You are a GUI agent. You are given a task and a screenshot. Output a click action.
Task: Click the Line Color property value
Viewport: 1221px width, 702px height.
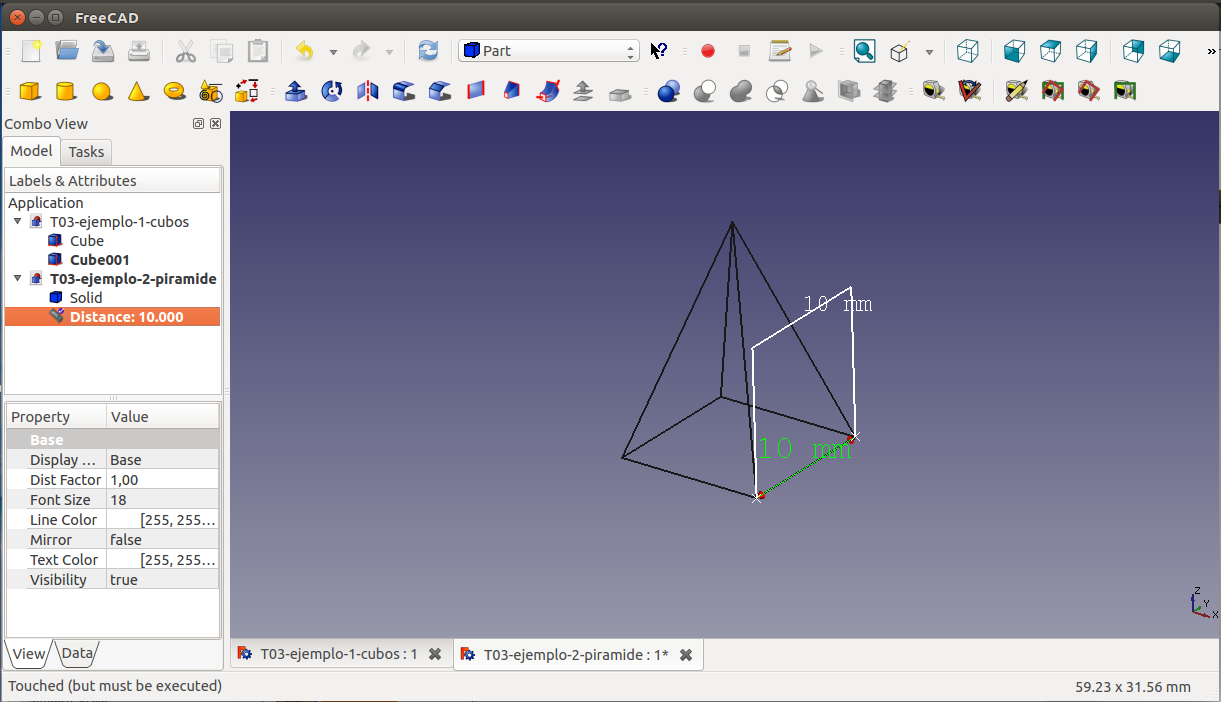pyautogui.click(x=162, y=520)
